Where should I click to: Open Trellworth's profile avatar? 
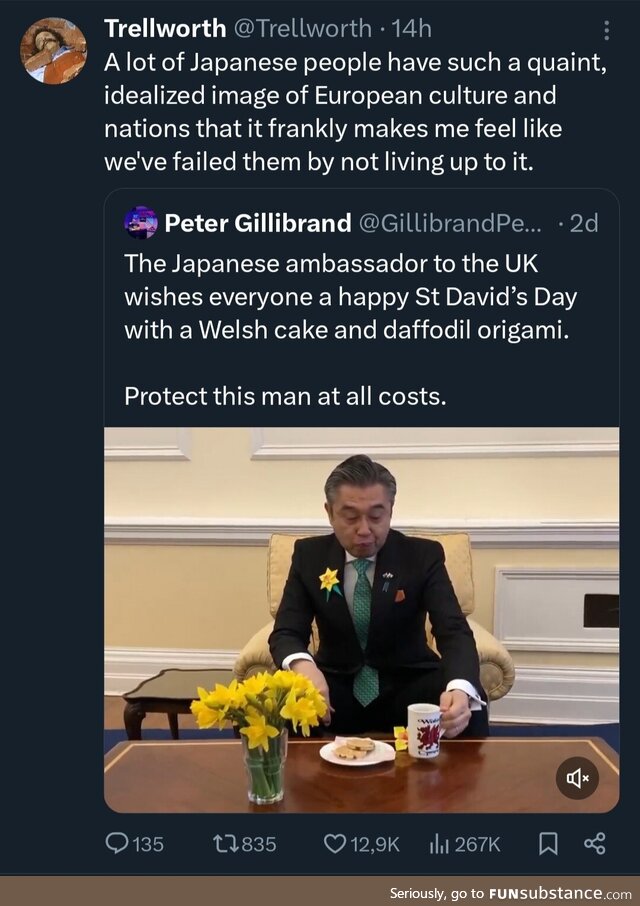pos(53,51)
